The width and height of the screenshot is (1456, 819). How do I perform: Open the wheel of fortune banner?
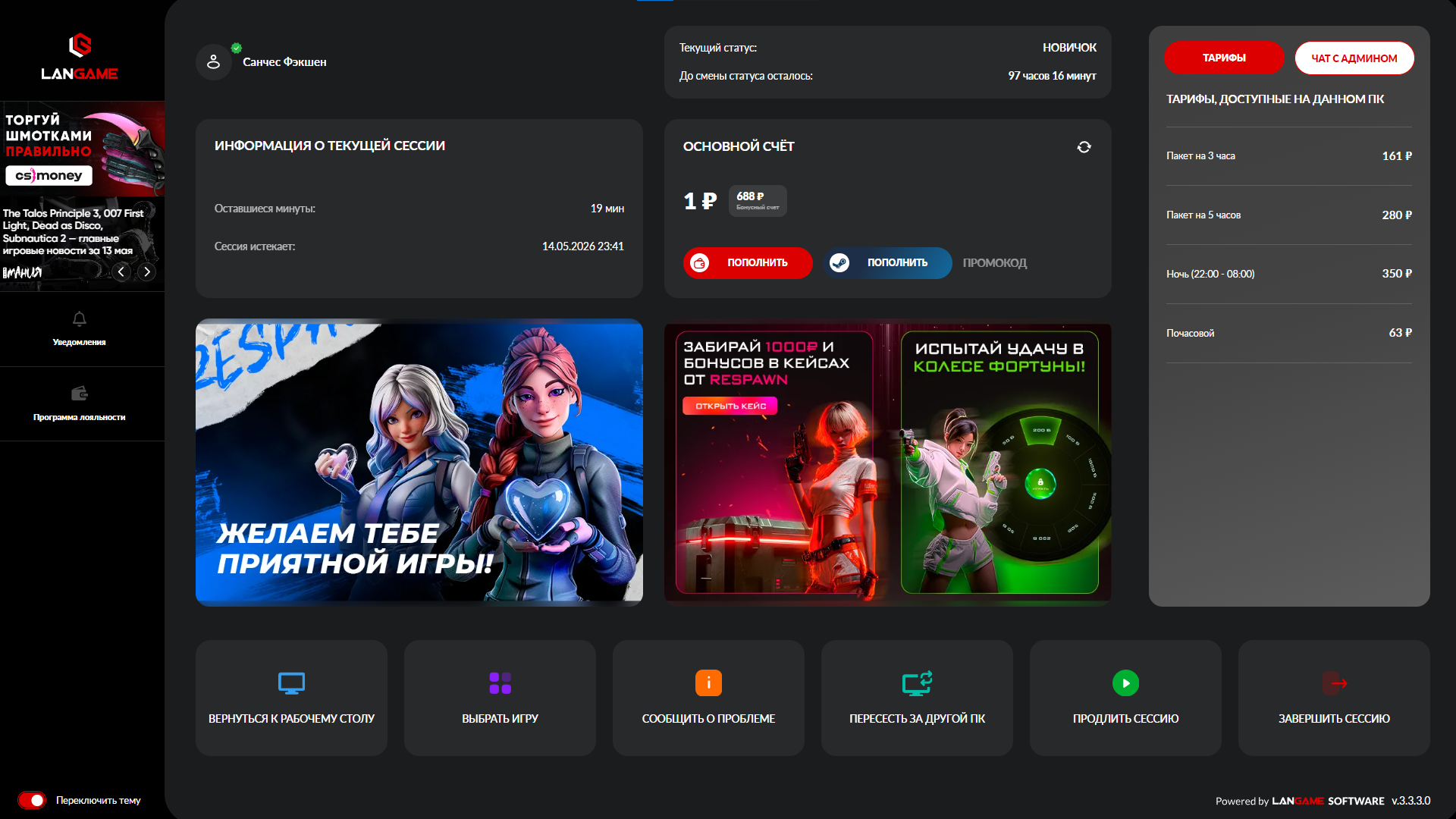coord(999,463)
